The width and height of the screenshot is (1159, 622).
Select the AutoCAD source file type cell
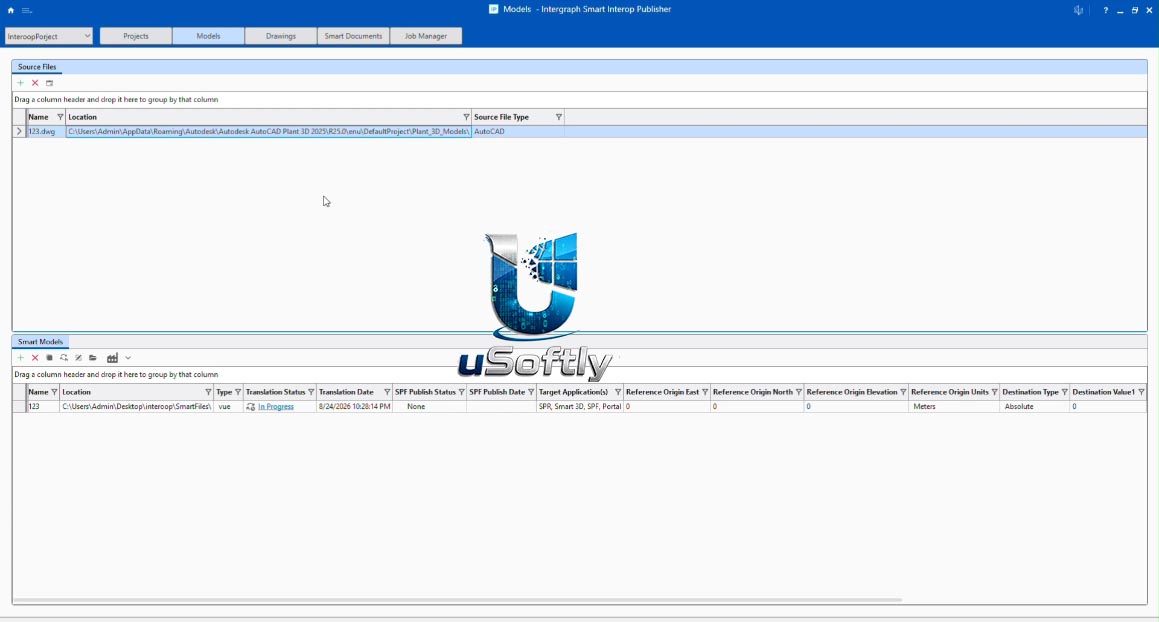click(x=517, y=132)
